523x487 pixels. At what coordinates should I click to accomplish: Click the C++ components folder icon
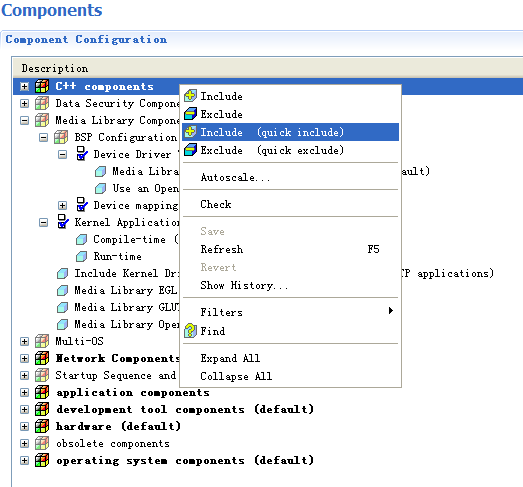pos(42,86)
